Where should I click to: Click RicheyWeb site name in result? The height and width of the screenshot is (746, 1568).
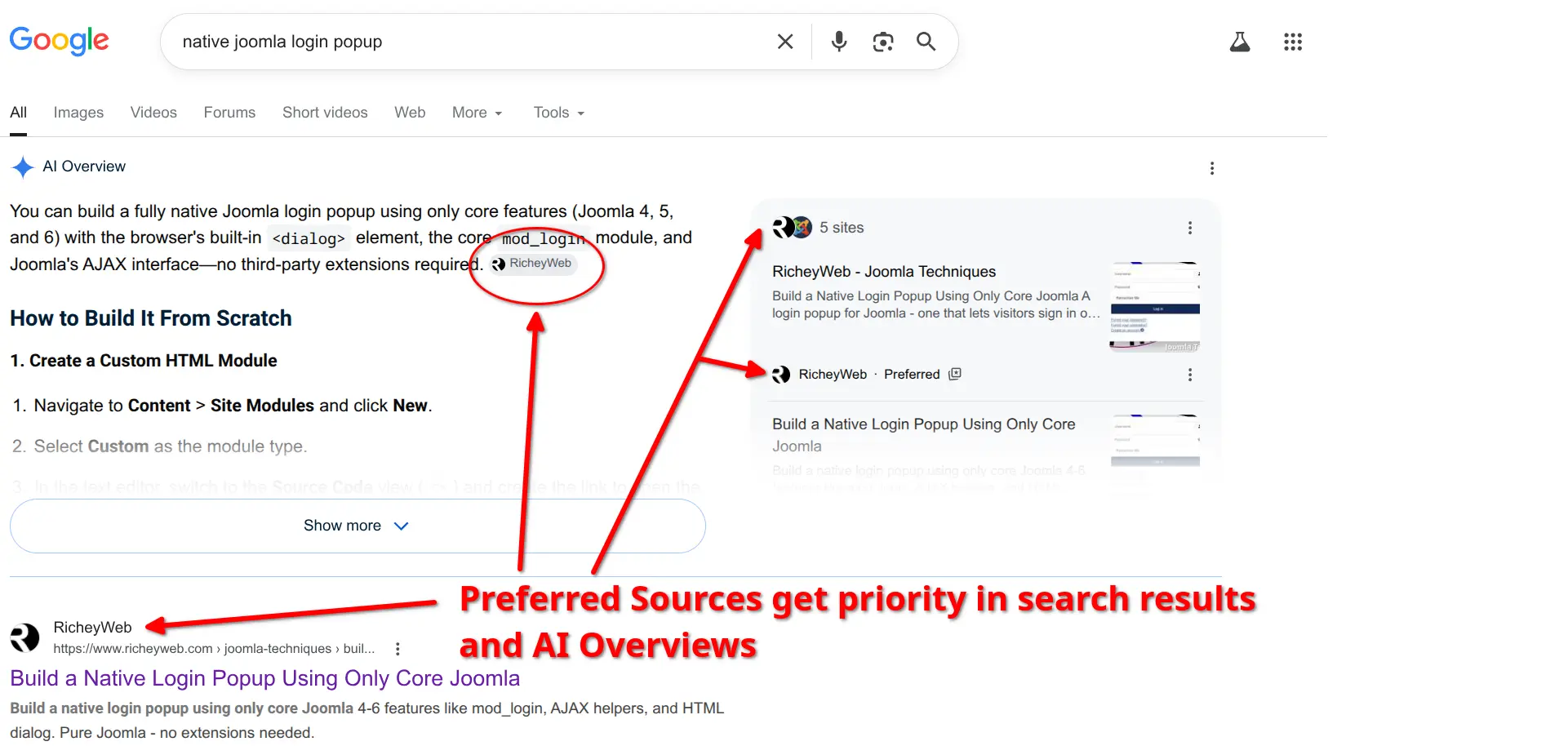coord(92,627)
